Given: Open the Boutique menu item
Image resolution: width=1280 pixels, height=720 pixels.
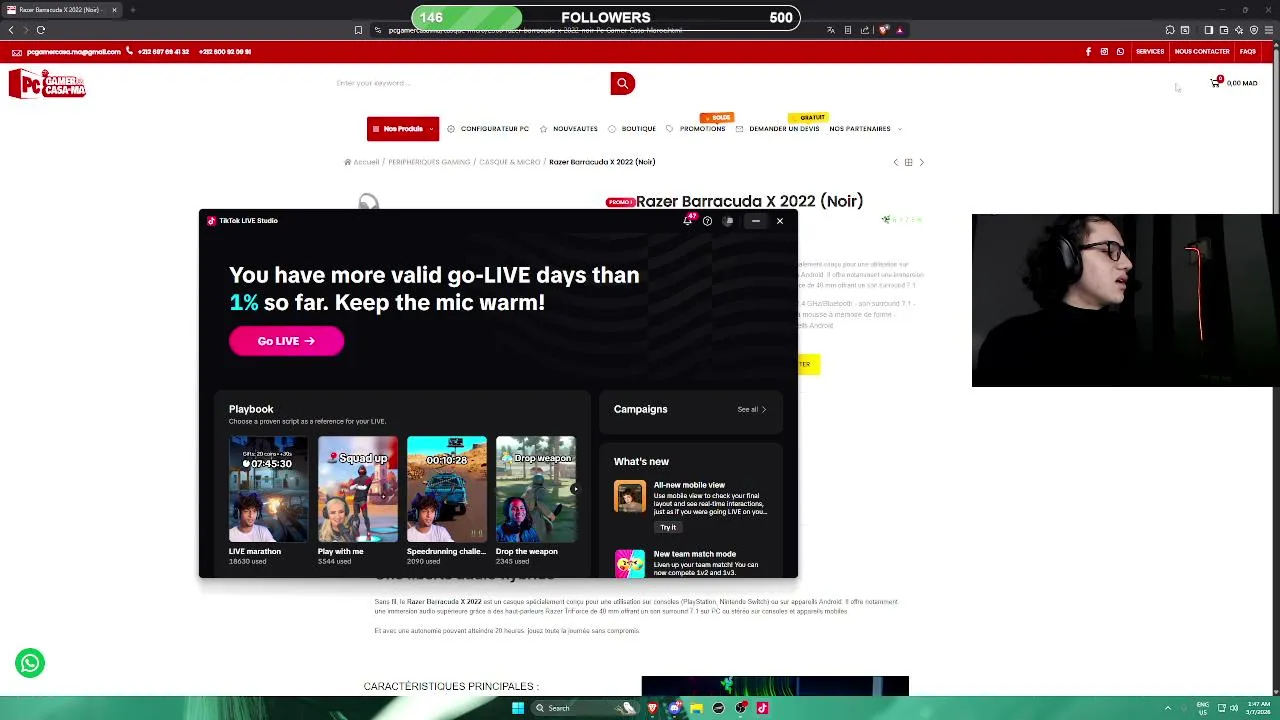Looking at the screenshot, I should click(x=632, y=129).
